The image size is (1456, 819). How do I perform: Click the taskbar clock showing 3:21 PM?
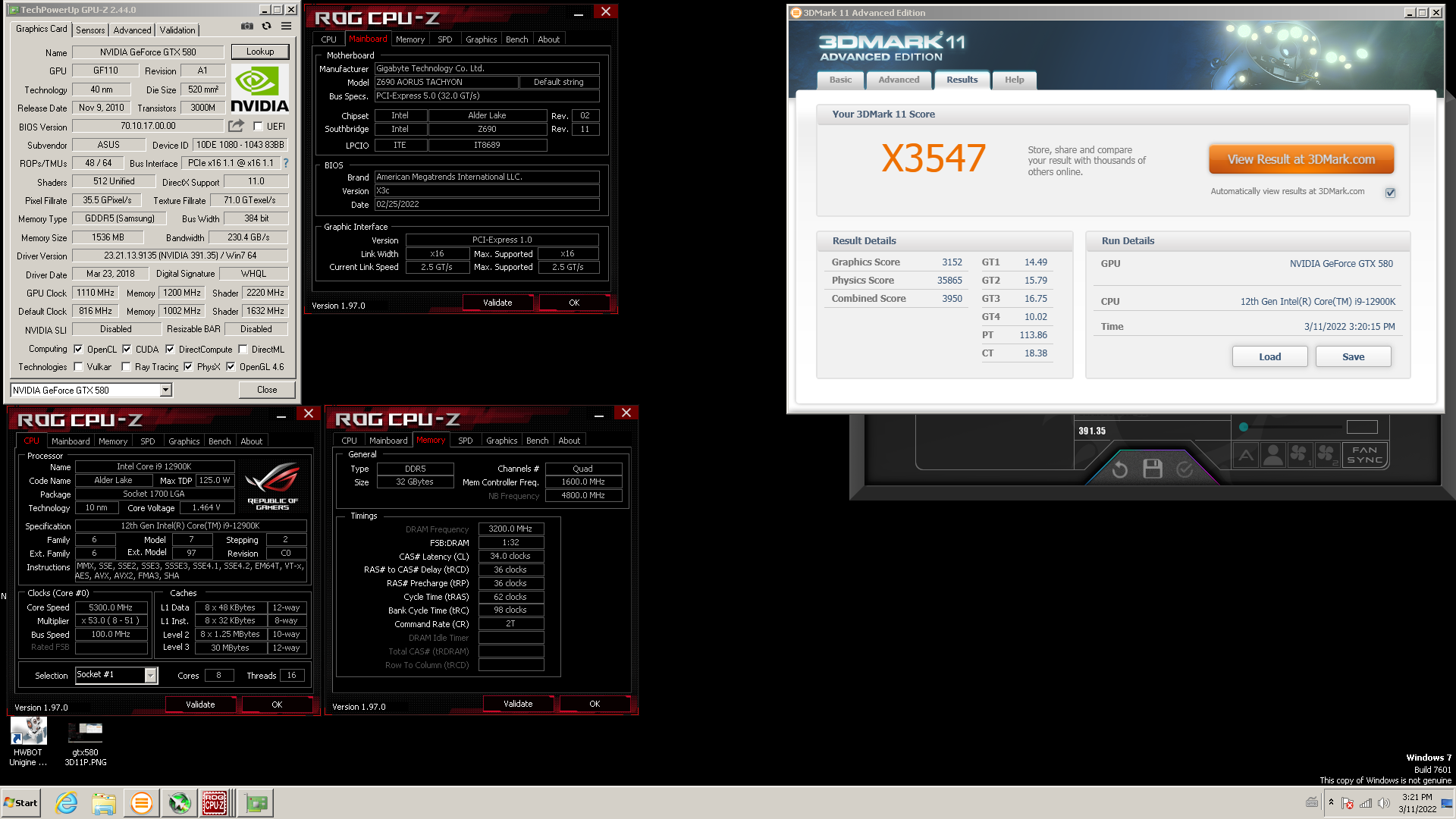(1417, 803)
